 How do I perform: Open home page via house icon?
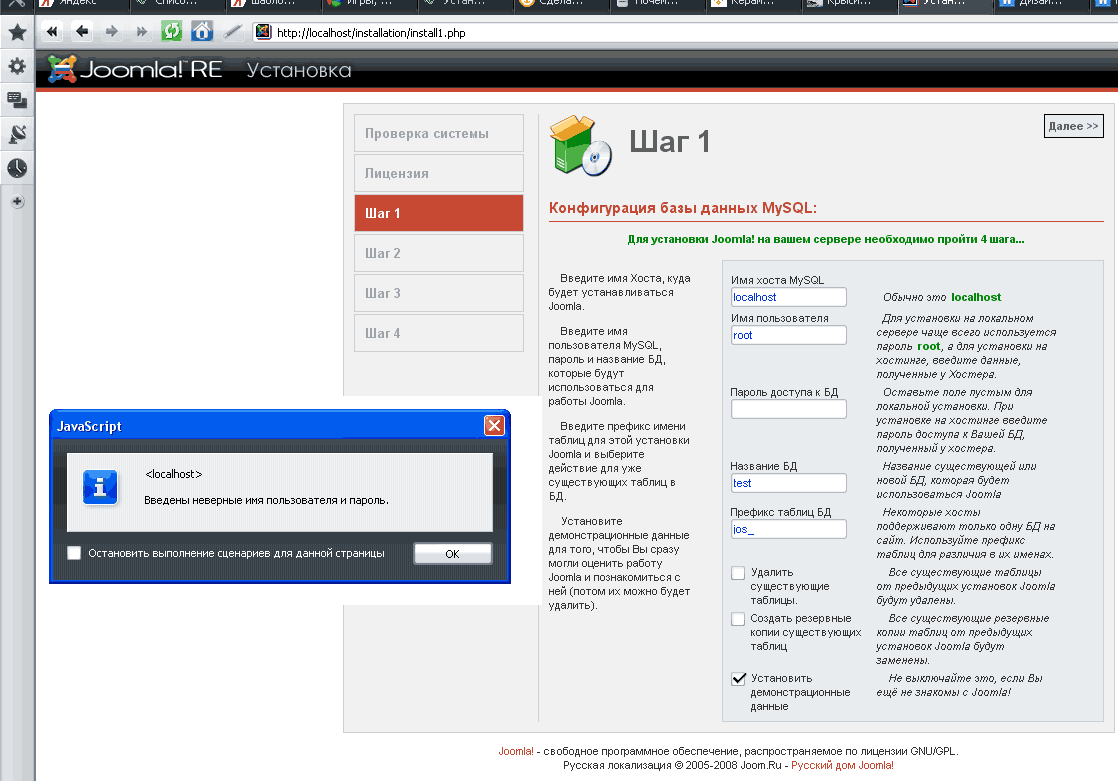coord(202,31)
